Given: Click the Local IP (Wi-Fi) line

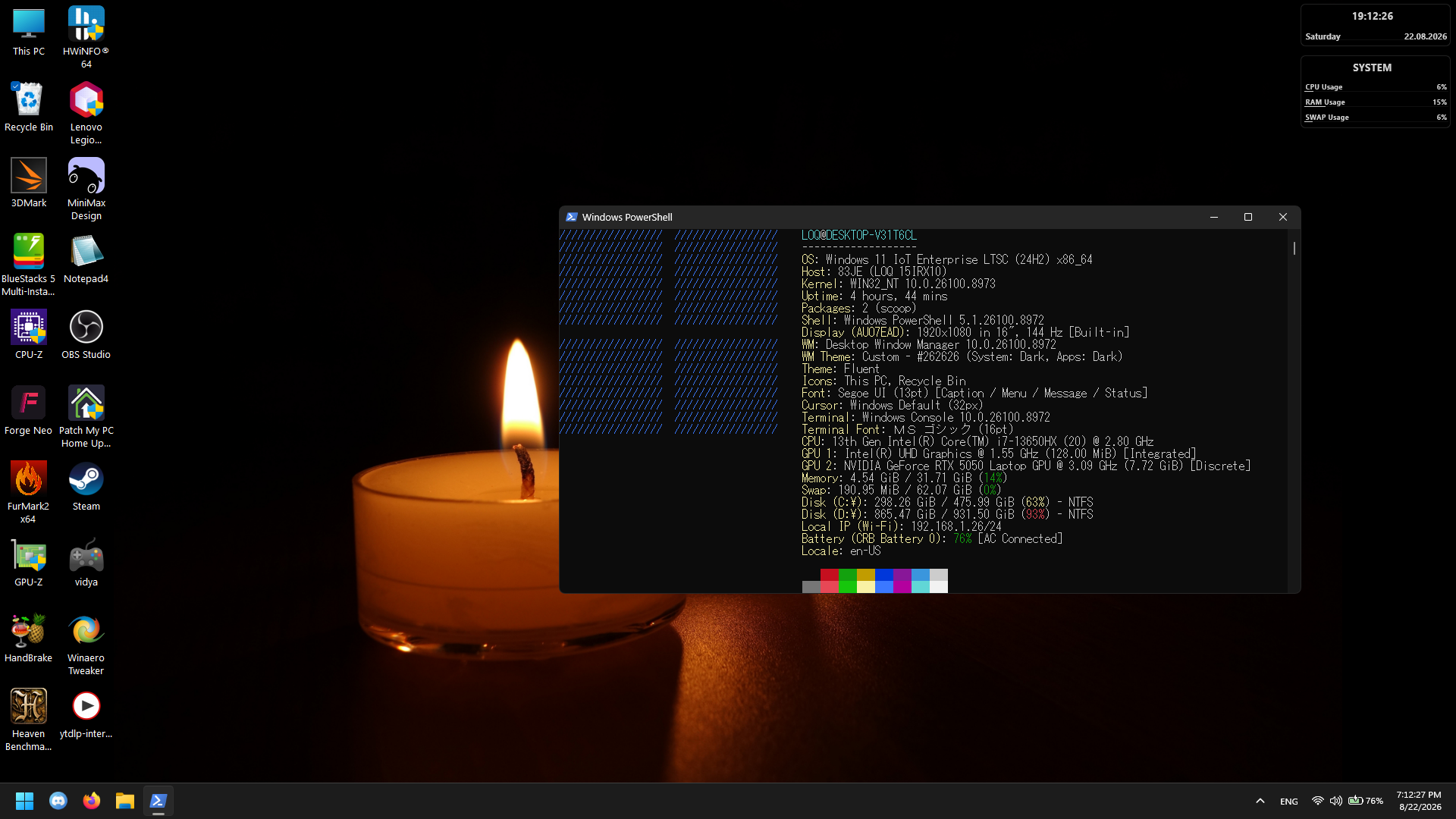Looking at the screenshot, I should click(x=902, y=526).
